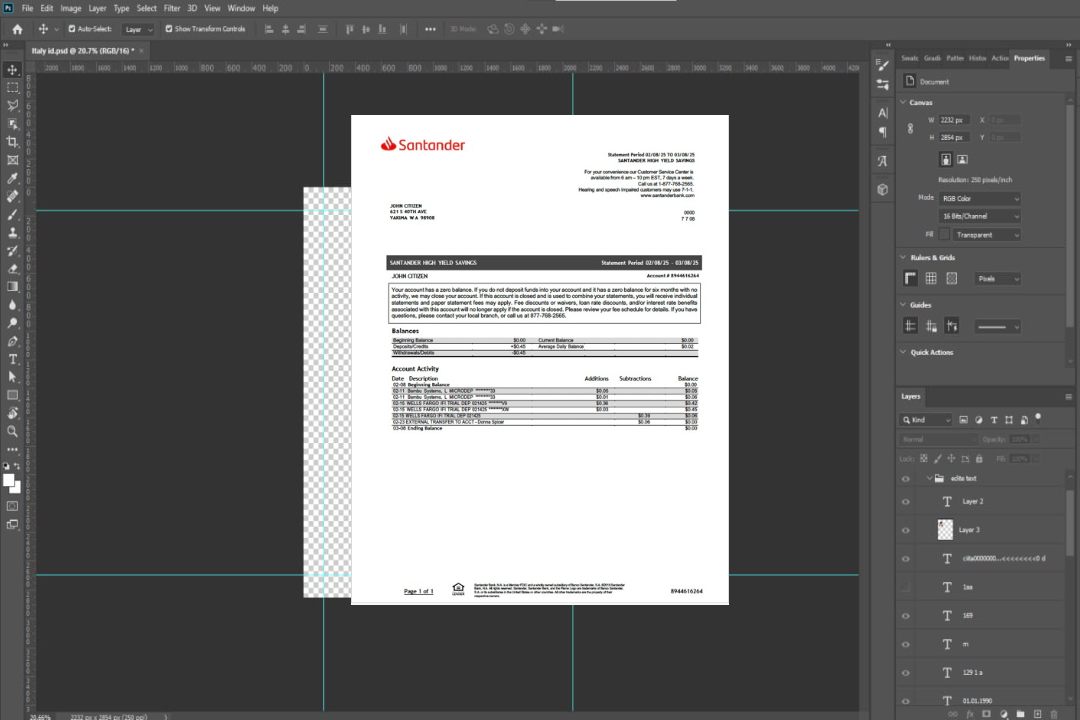1080x720 pixels.
Task: Toggle the Auto-Select checkbox
Action: (x=72, y=29)
